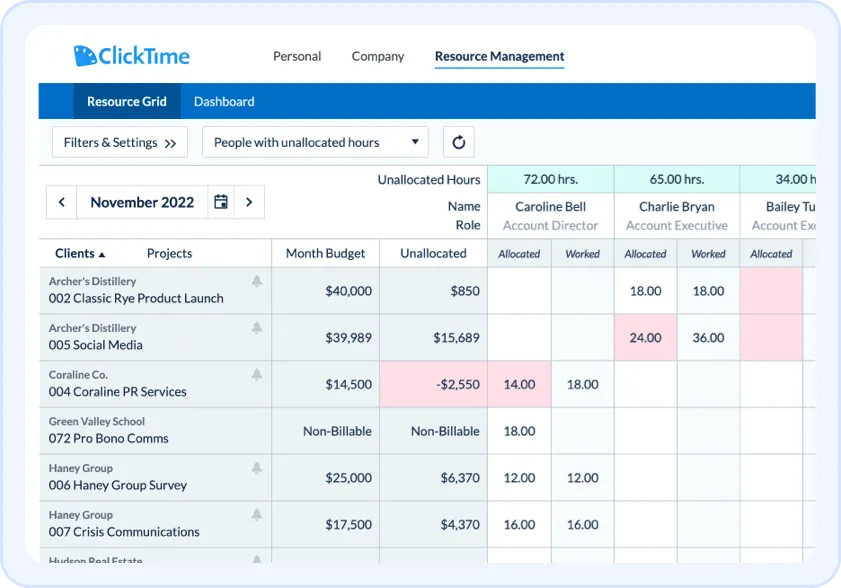The image size is (841, 588).
Task: Click the 16.00 worked cell for Crisis Communications
Action: [x=582, y=524]
